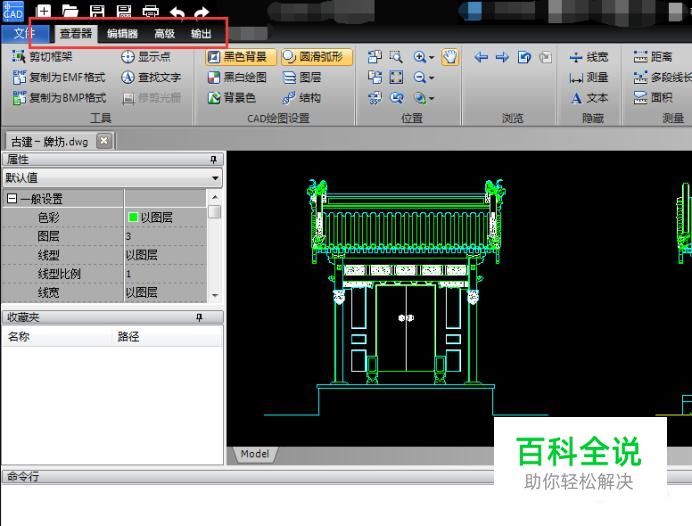Print the drawing with the printer icon
692x526 pixels.
[x=150, y=11]
